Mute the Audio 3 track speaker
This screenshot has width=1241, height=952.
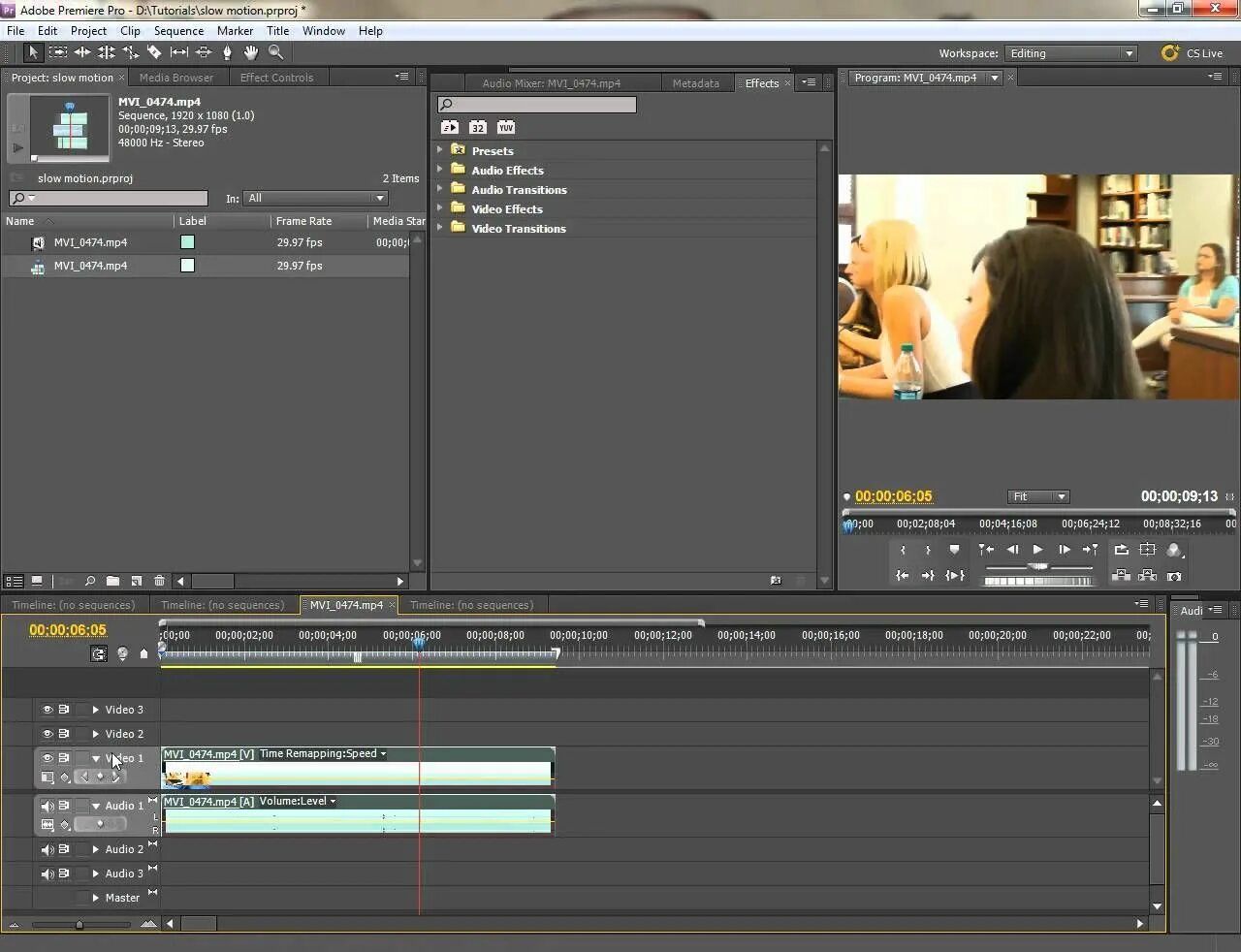(x=48, y=873)
